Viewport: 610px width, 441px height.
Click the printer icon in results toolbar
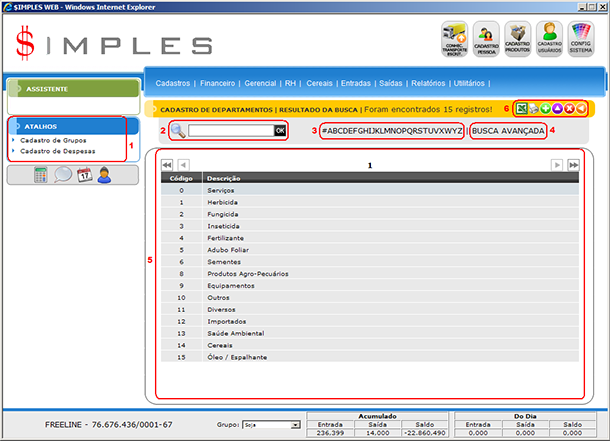[x=534, y=107]
